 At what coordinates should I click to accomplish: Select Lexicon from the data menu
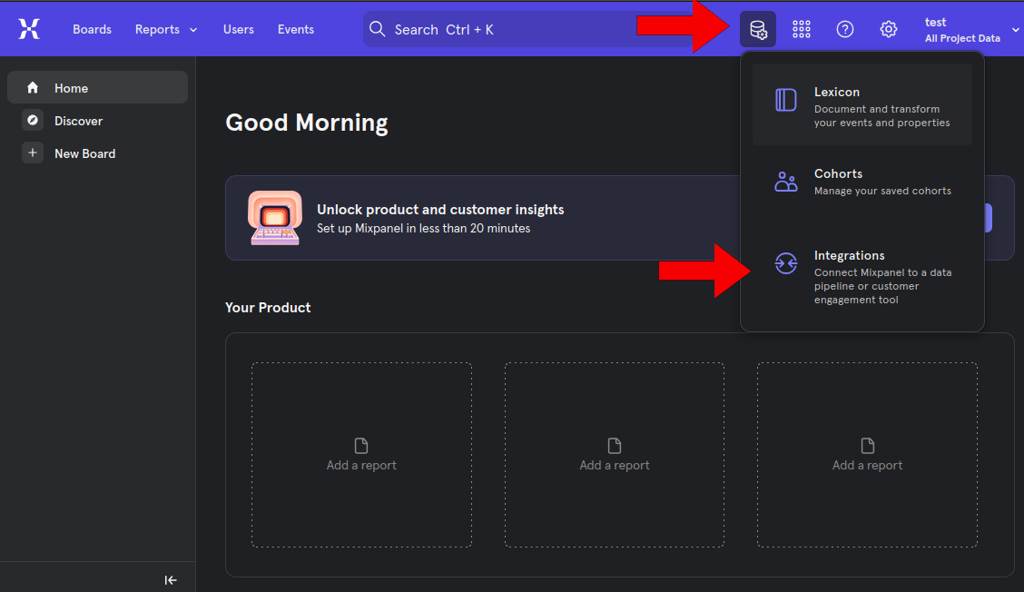(862, 105)
